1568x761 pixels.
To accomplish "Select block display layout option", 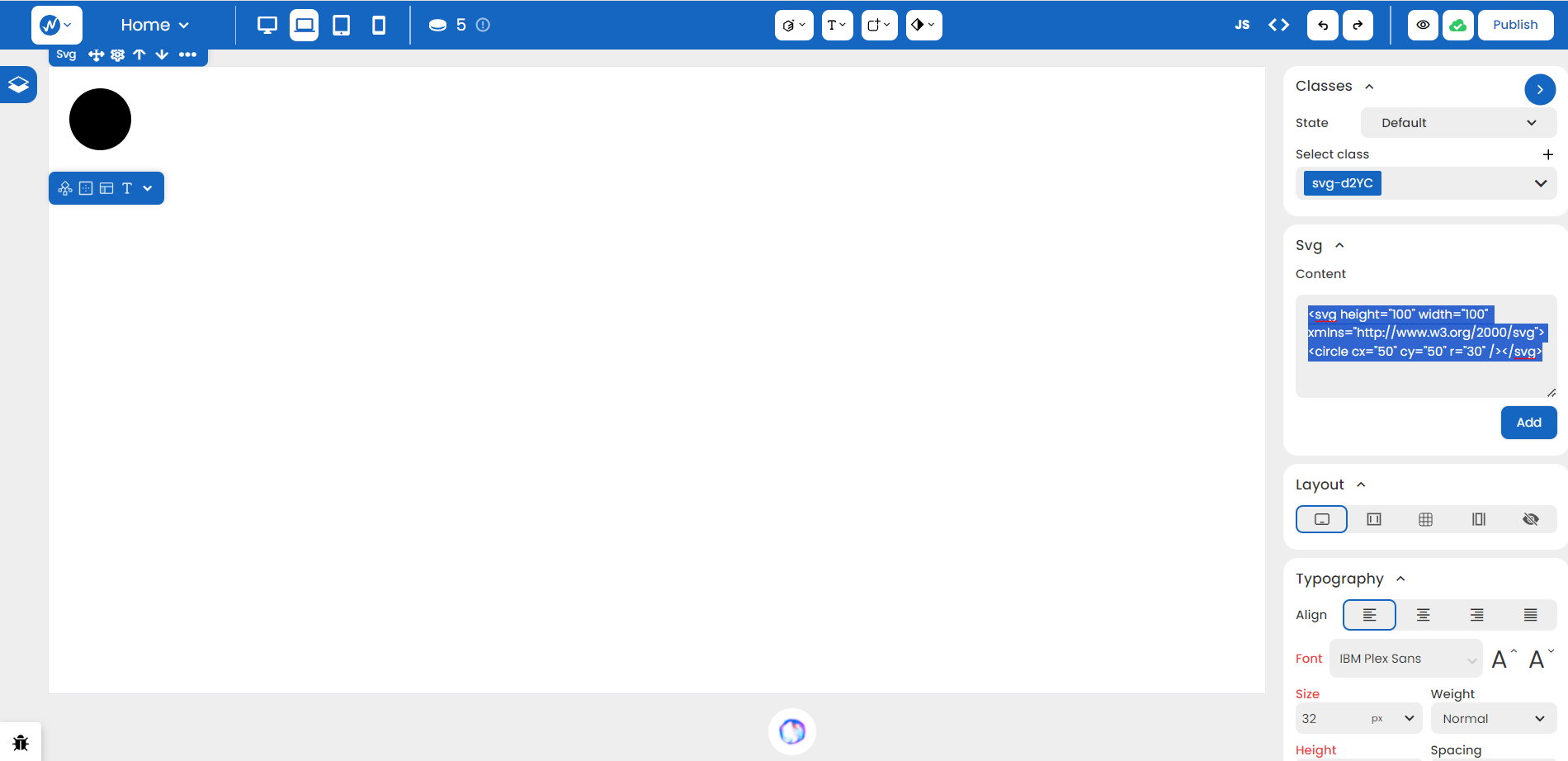I will [x=1321, y=519].
